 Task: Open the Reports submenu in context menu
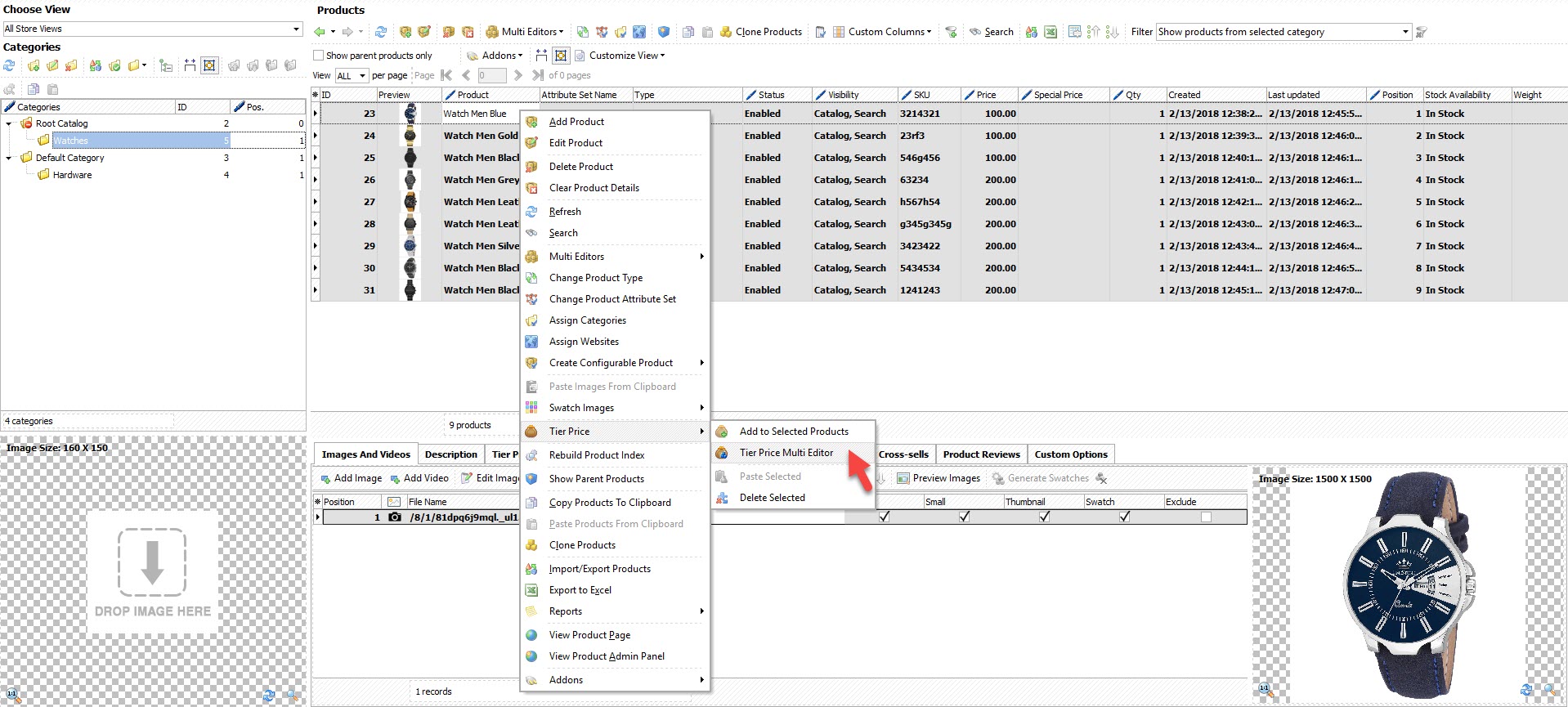615,611
